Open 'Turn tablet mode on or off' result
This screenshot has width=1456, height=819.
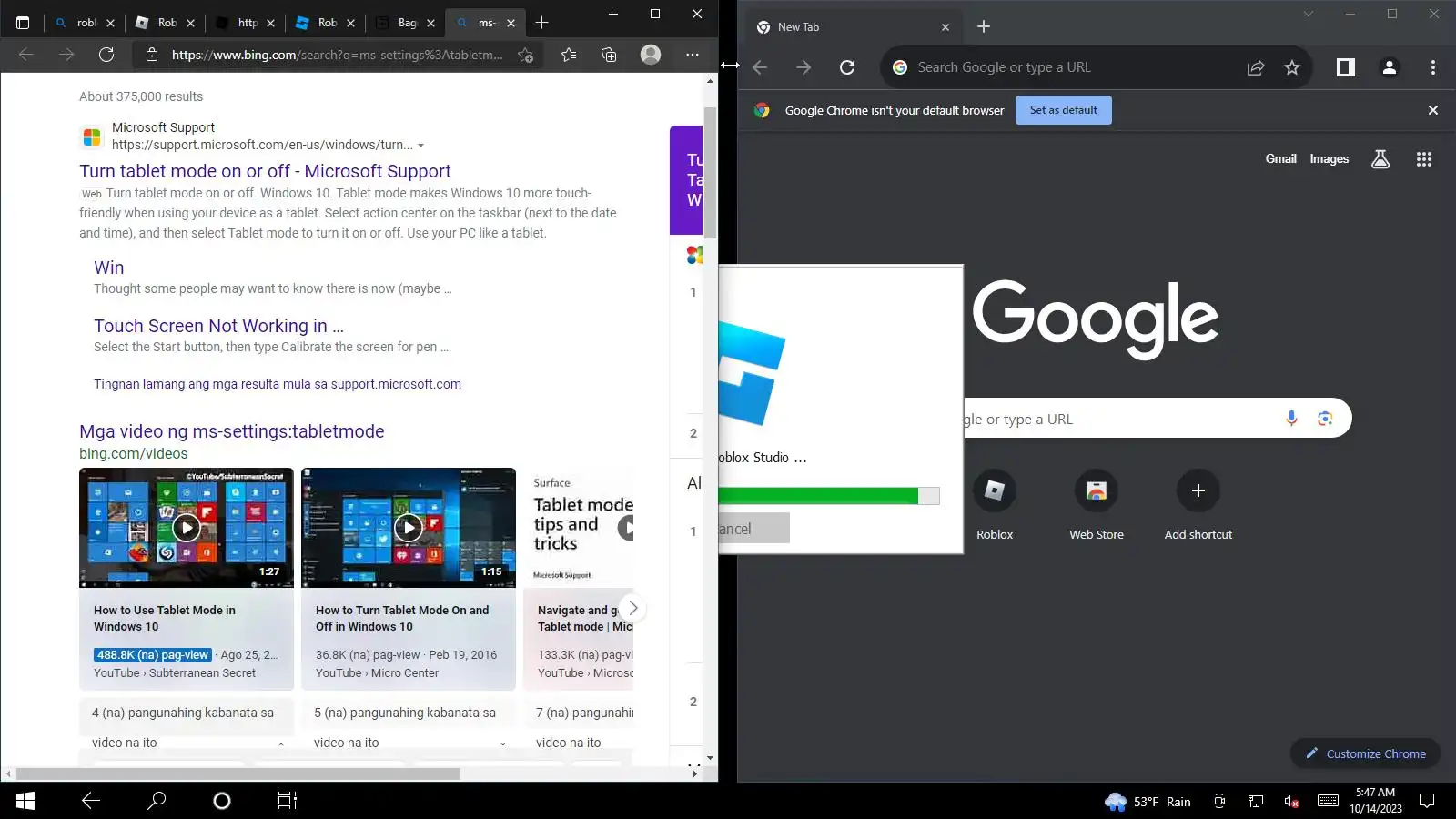point(265,171)
